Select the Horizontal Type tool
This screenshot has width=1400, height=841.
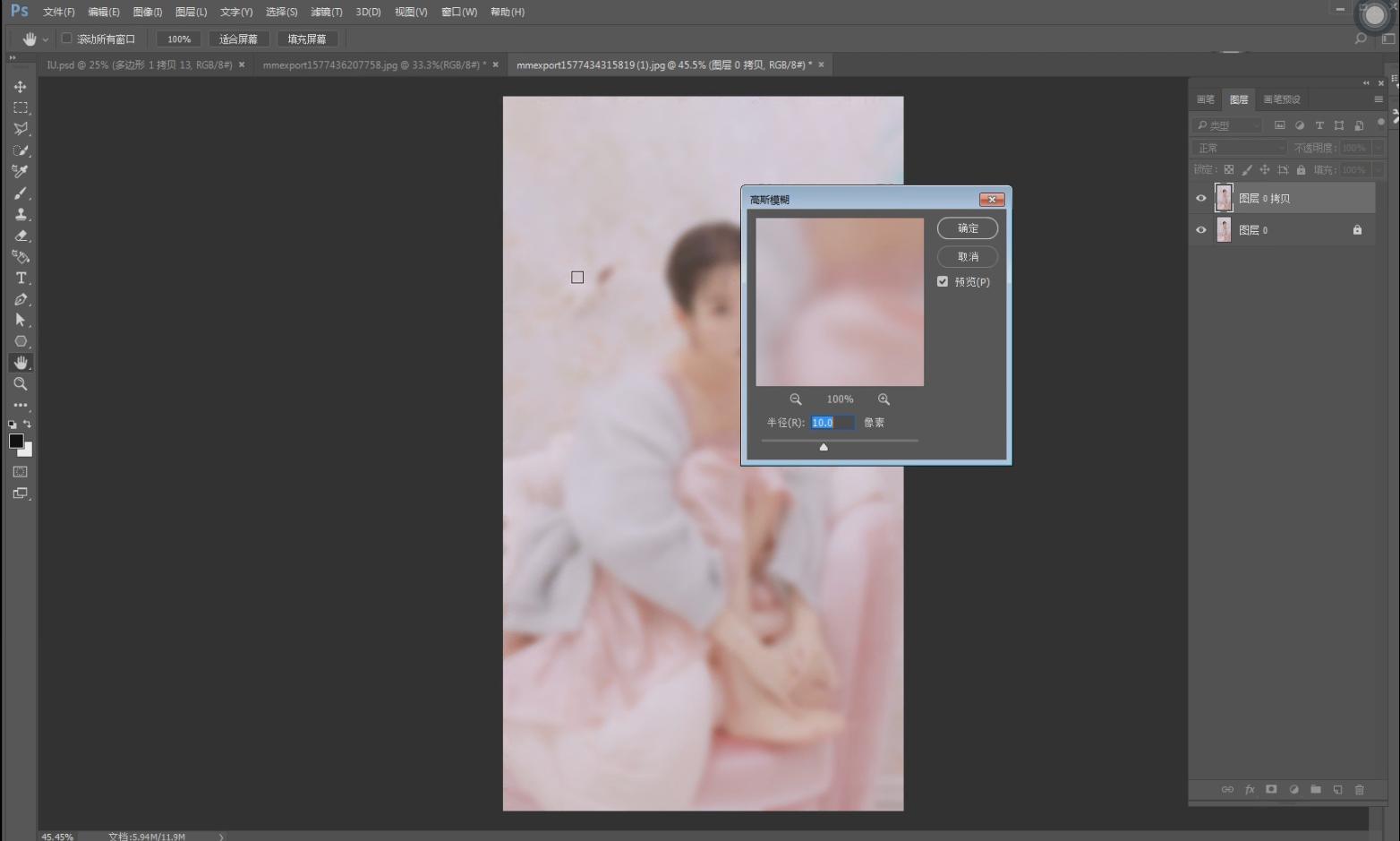pos(20,279)
